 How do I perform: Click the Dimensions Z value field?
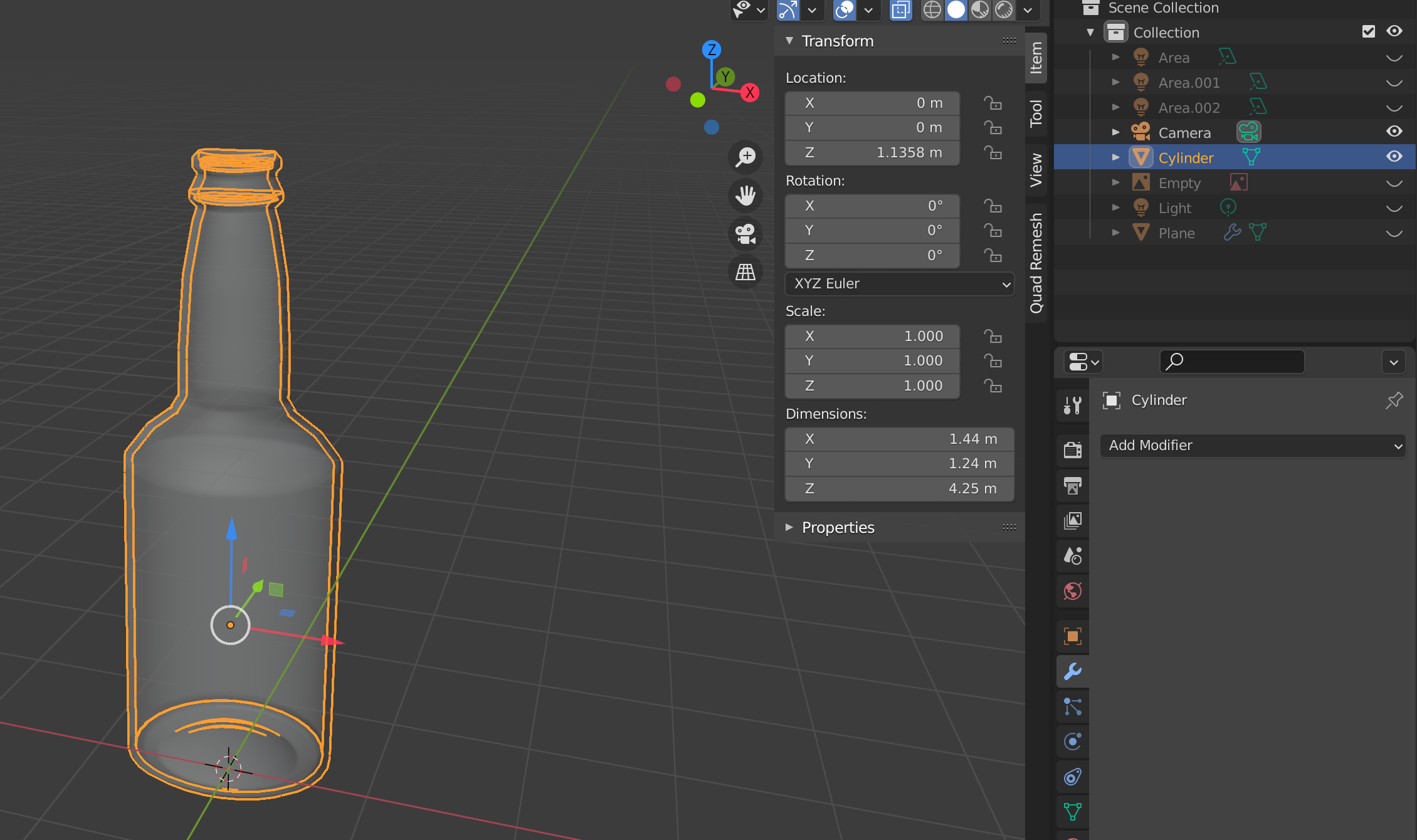[900, 489]
